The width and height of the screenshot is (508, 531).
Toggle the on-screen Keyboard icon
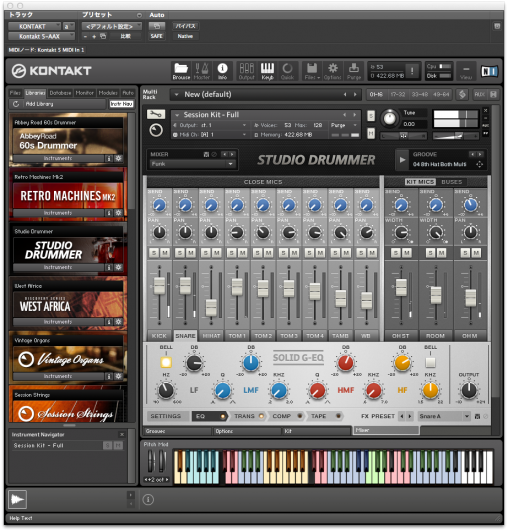click(267, 71)
